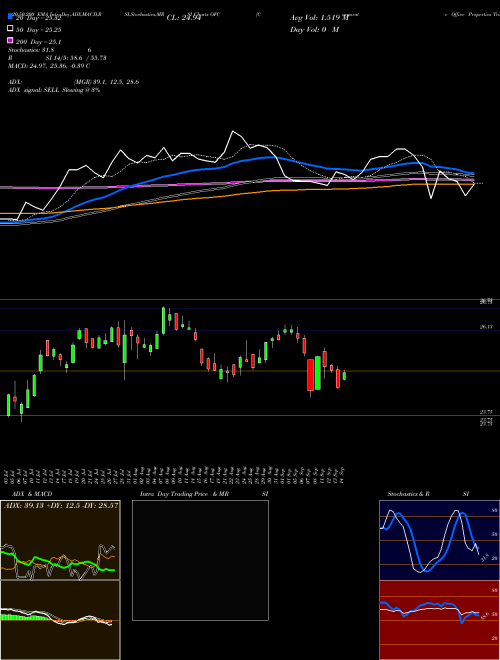500x660 pixels.
Task: Open the blue Stochastics chart panel
Action: 440,540
